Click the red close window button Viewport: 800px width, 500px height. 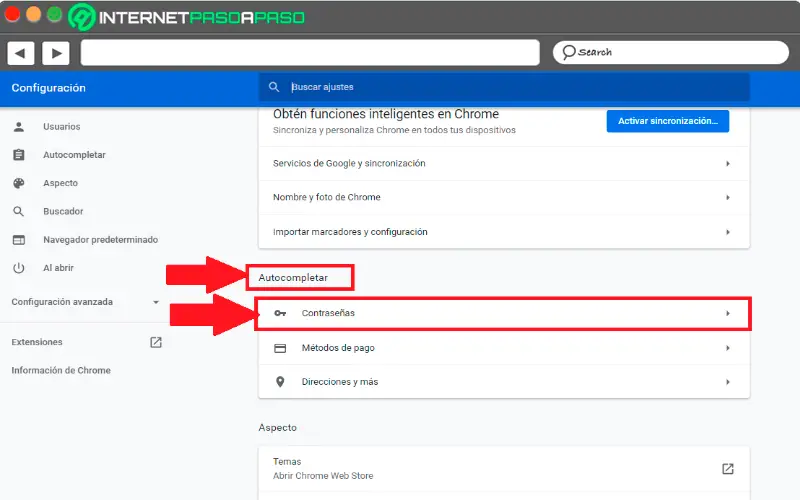coord(12,14)
